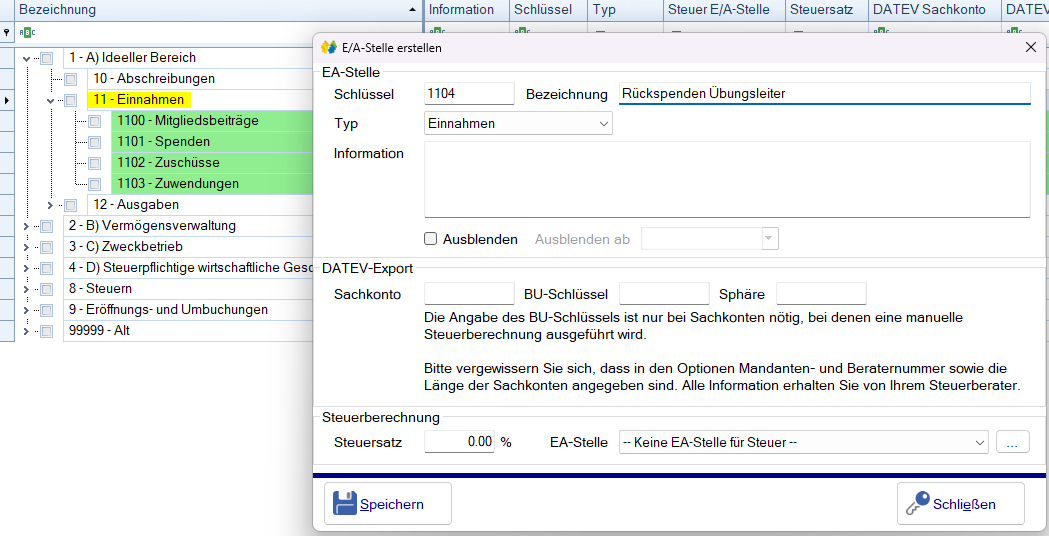
Task: Click the sort arrow in Bezeichnung header
Action: [413, 10]
